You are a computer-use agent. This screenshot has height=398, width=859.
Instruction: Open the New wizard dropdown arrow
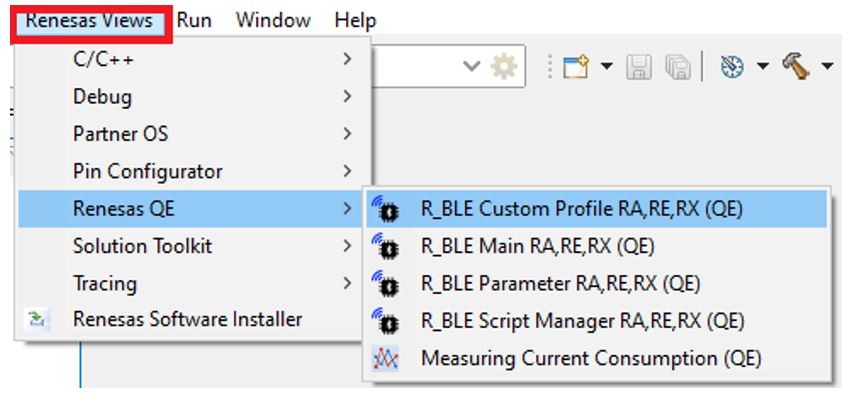pyautogui.click(x=606, y=67)
